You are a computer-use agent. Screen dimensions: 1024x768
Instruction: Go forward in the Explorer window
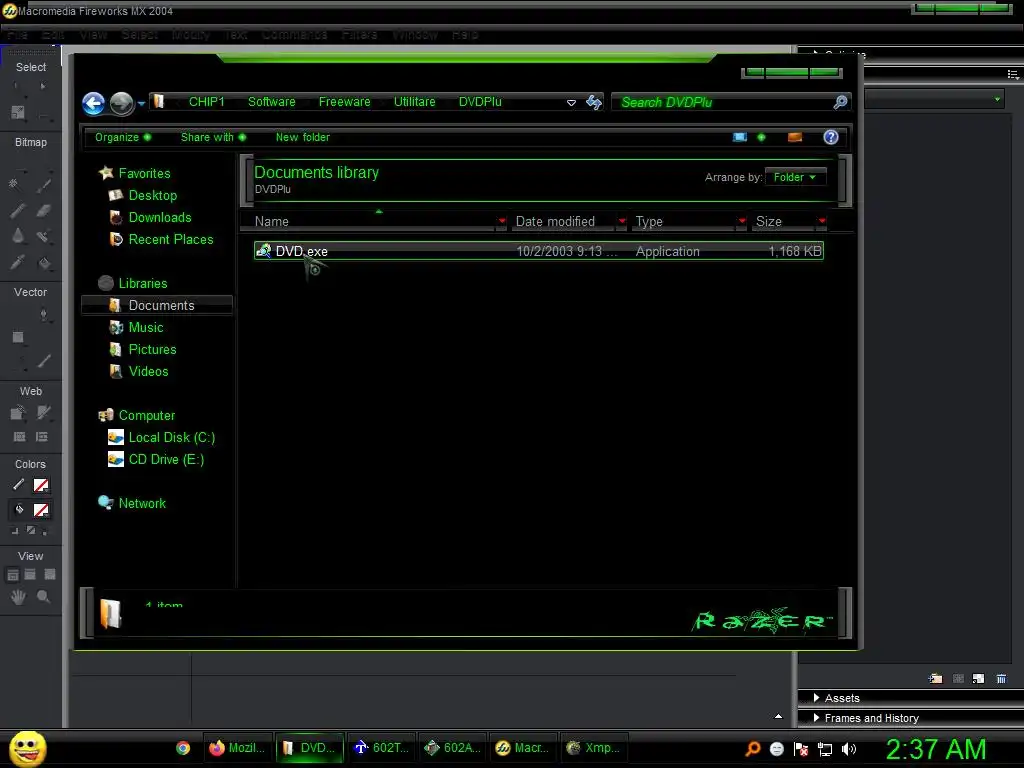pos(121,103)
